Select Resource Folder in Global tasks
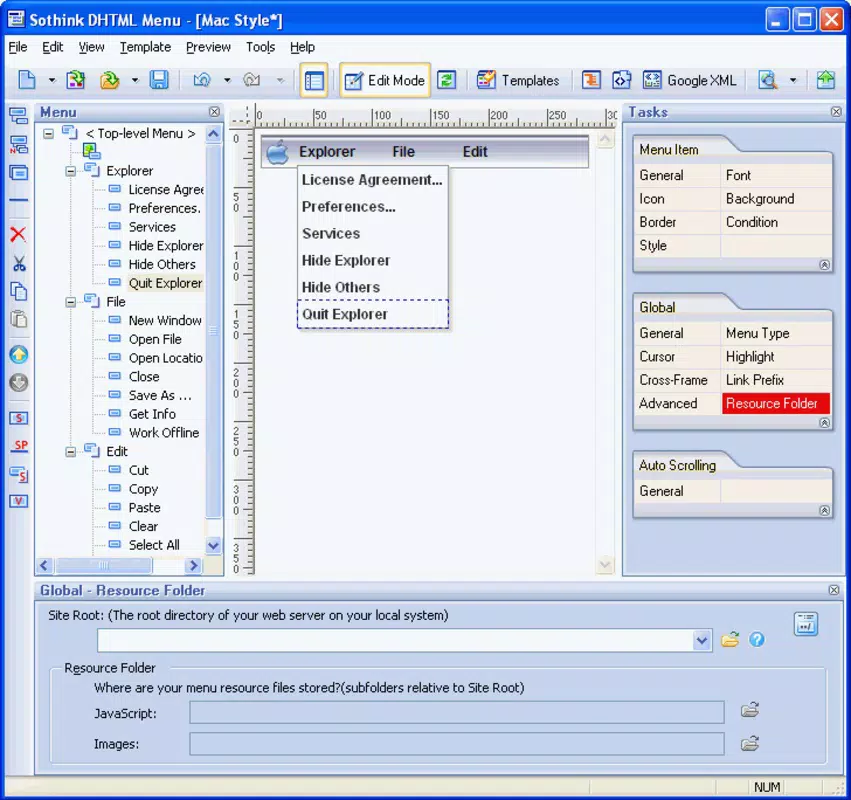Viewport: 851px width, 800px height. [x=776, y=404]
